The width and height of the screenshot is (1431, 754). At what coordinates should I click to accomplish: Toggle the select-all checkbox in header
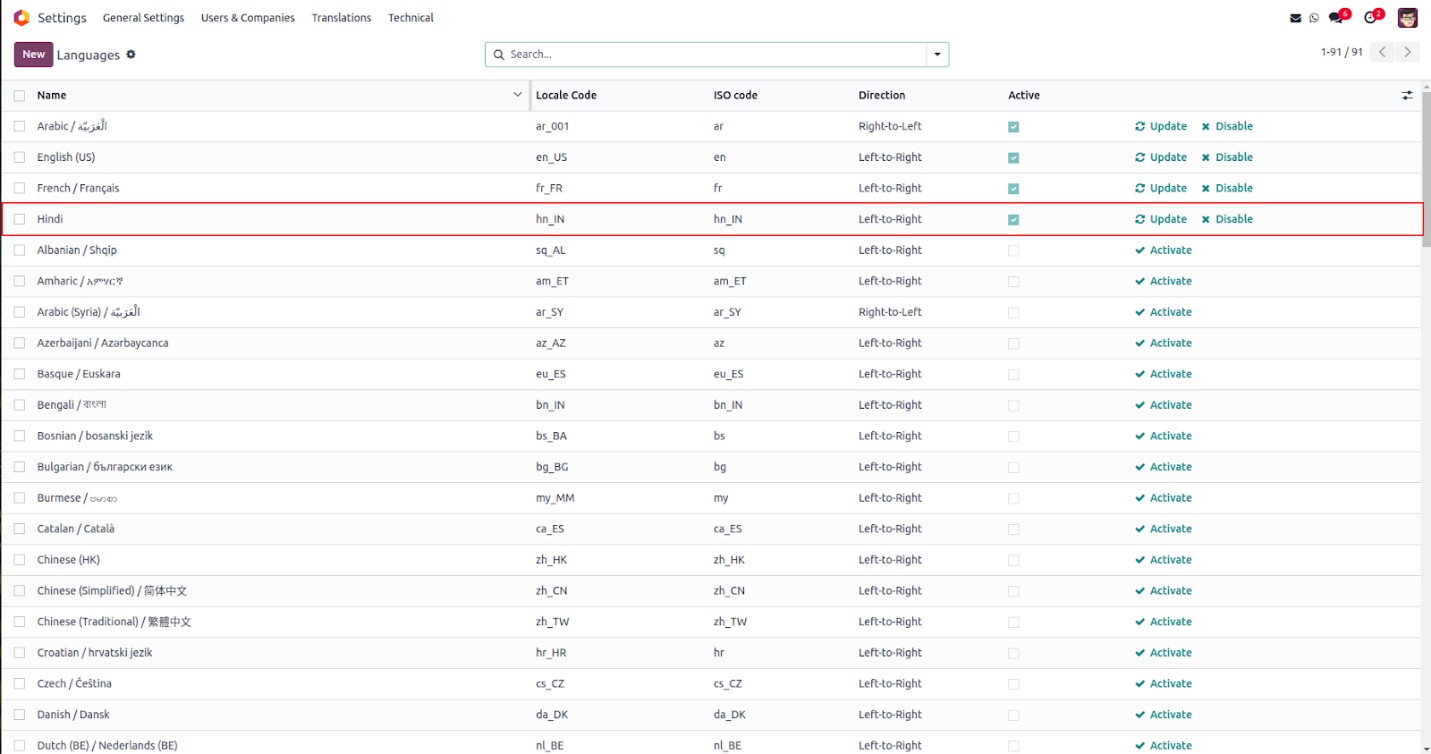coord(19,96)
